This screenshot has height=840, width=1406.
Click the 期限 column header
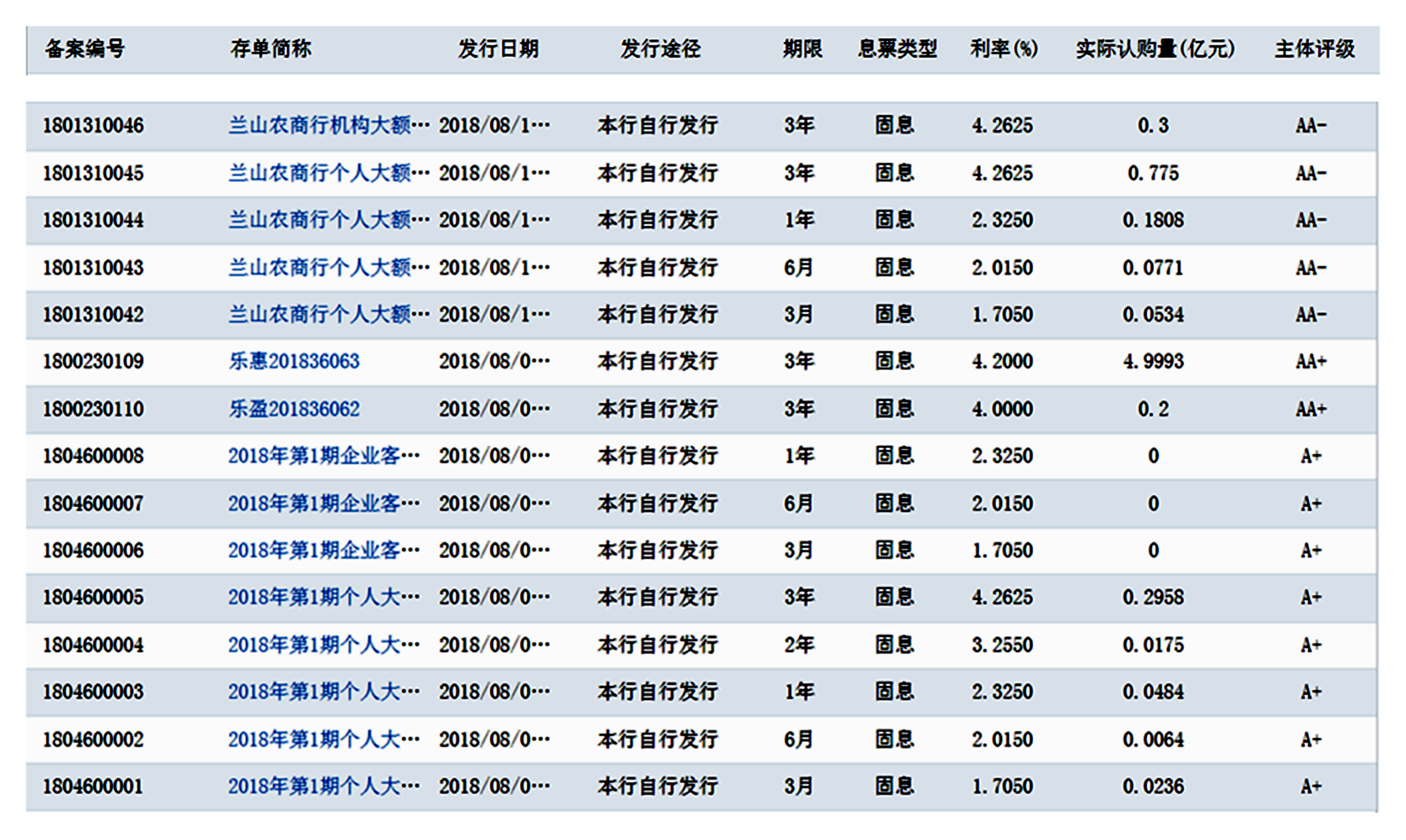tap(803, 49)
